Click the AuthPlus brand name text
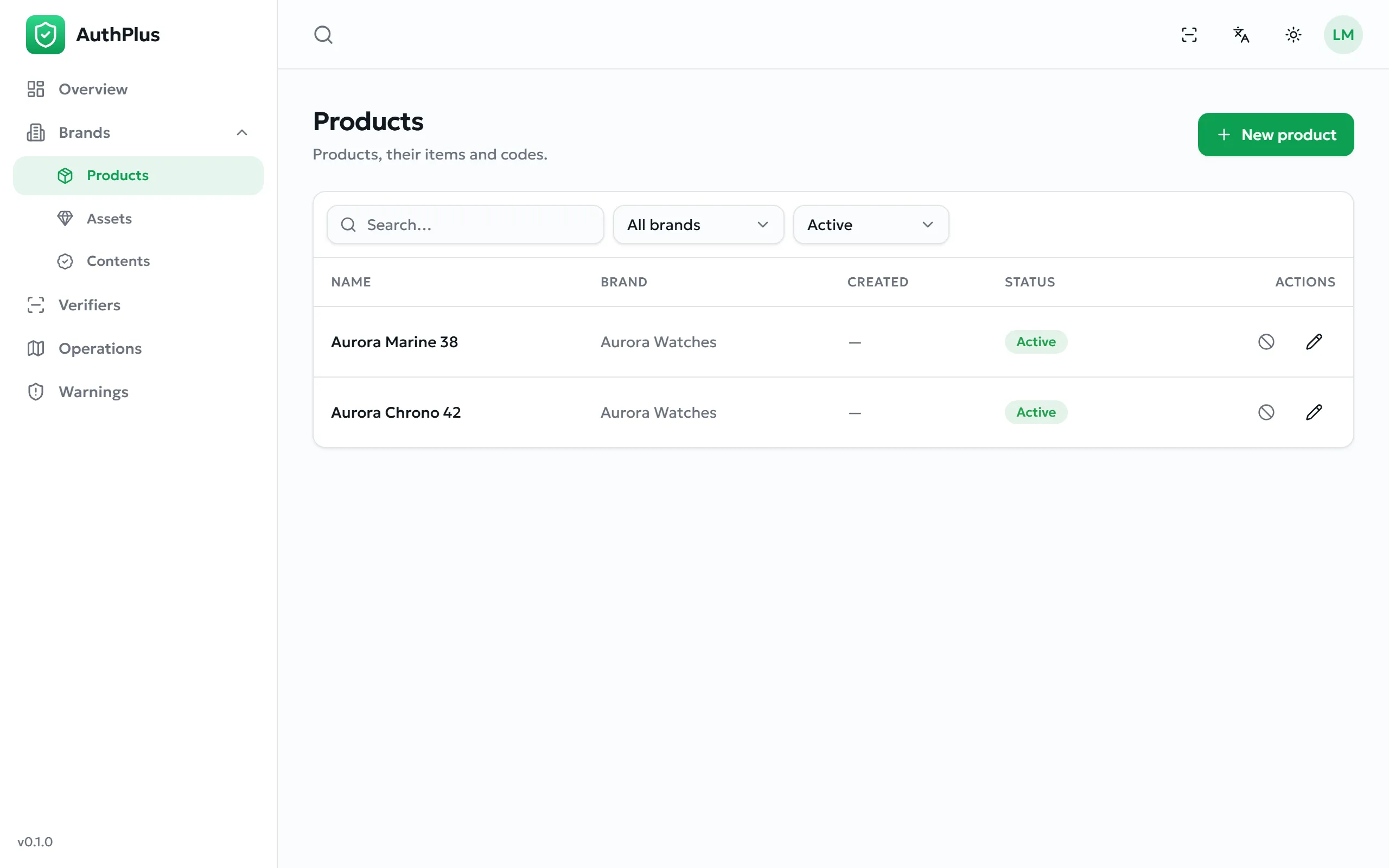This screenshot has height=868, width=1389. point(118,34)
